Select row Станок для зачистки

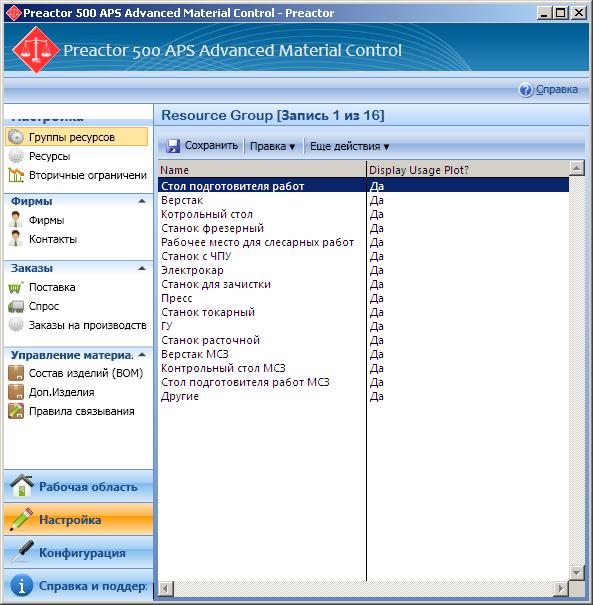[x=363, y=284]
